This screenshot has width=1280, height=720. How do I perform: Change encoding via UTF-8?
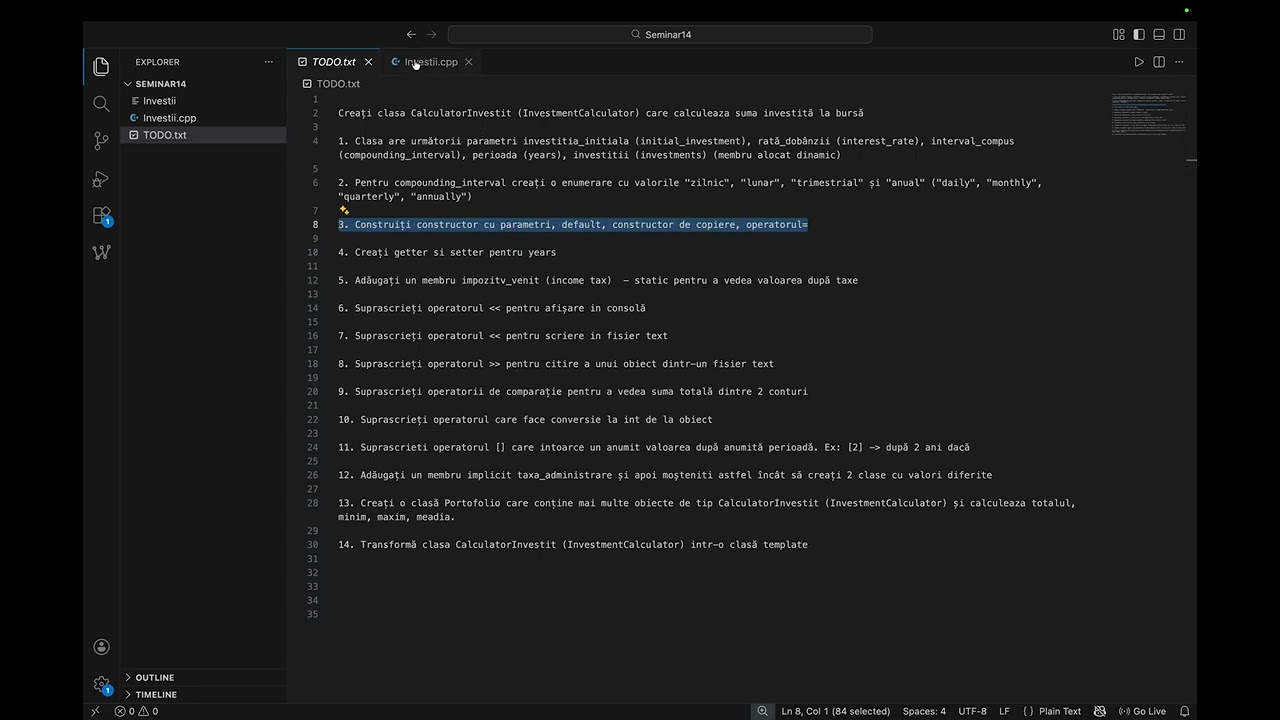point(972,711)
